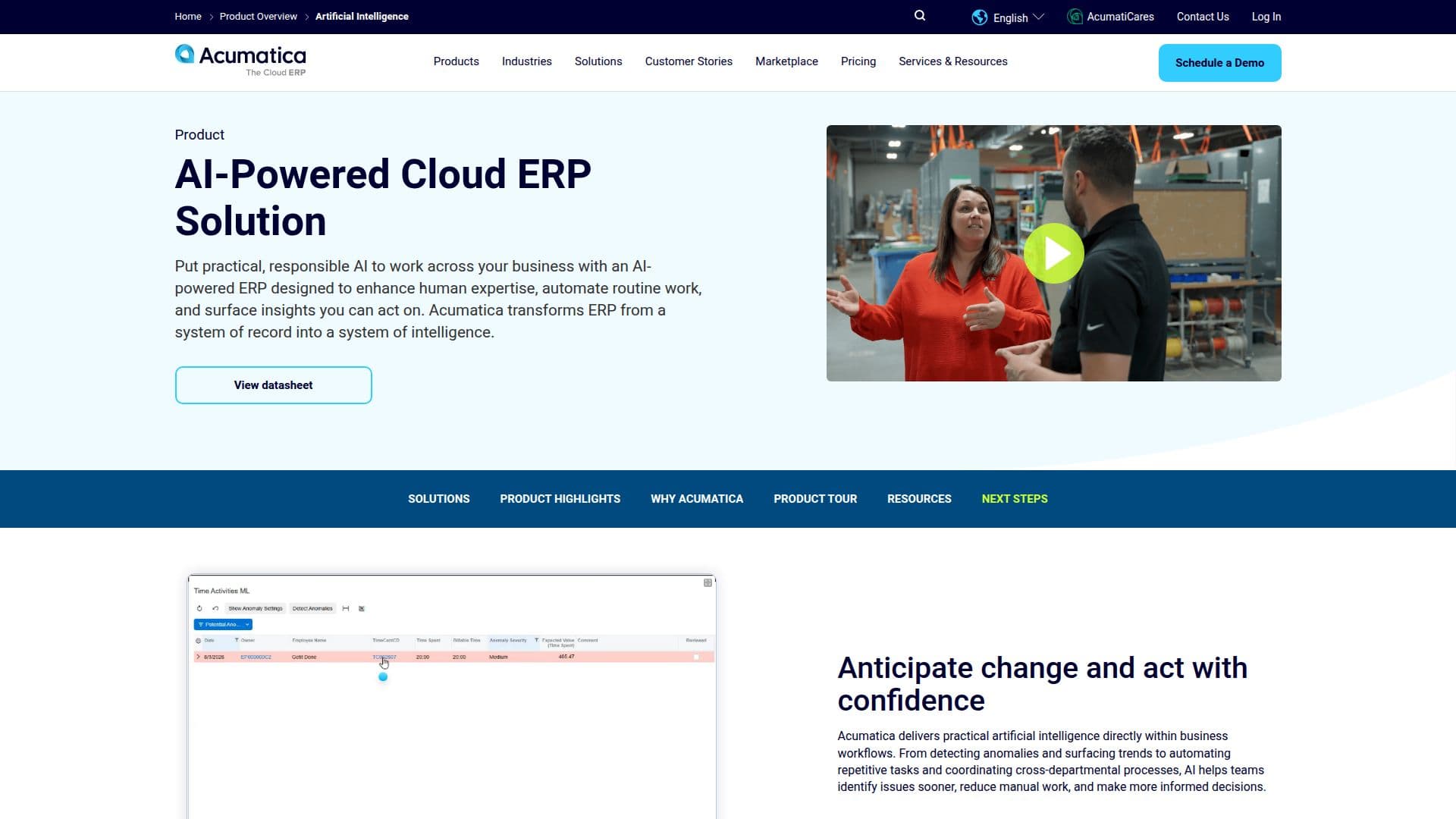Play the warehouse video
The image size is (1456, 819).
click(1053, 253)
